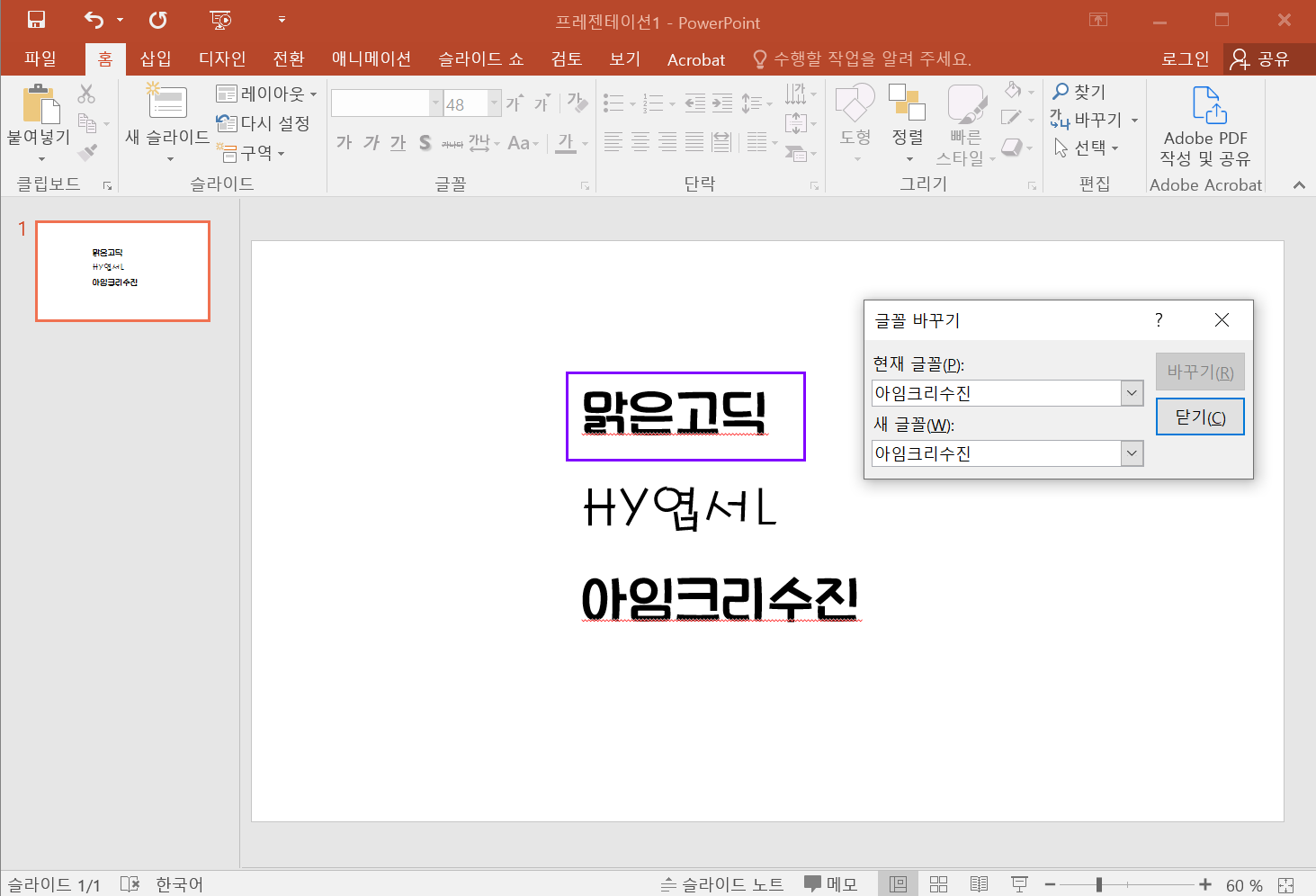Select slide 1 thumbnail in the panel

[x=122, y=271]
